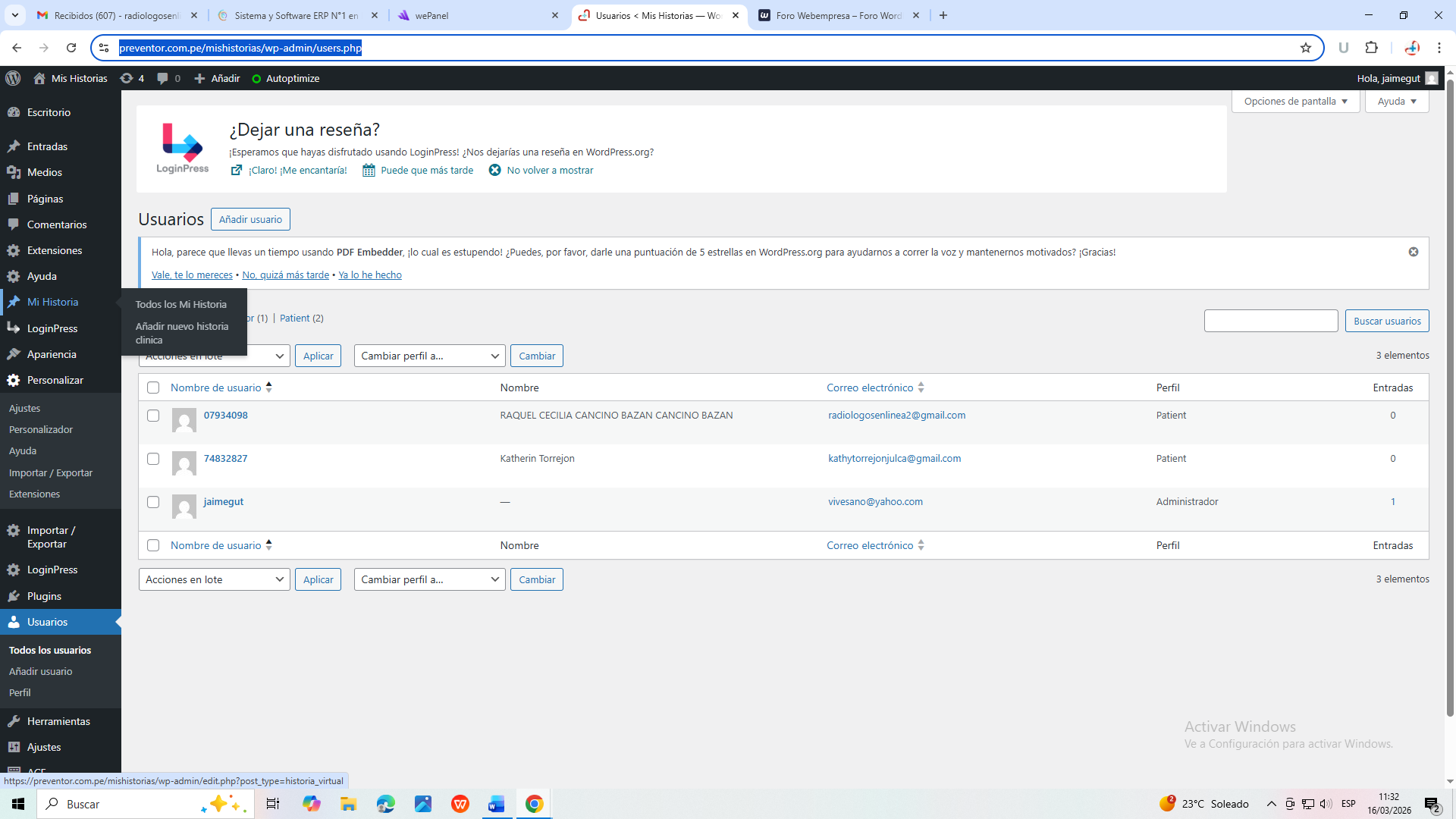Click the comments bubble icon in admin bar
This screenshot has width=1456, height=819.
point(162,78)
